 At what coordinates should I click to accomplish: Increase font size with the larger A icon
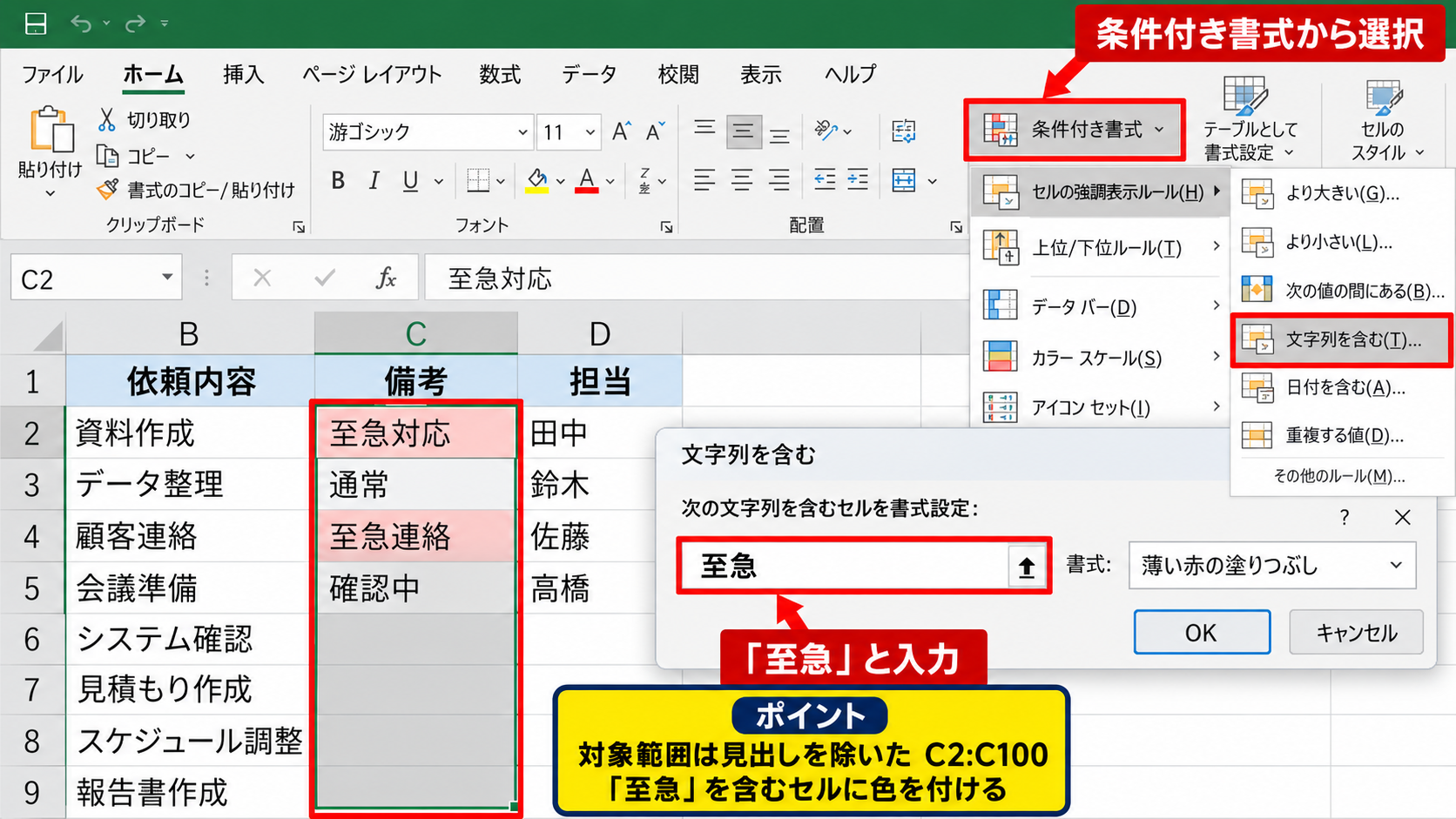click(x=621, y=131)
